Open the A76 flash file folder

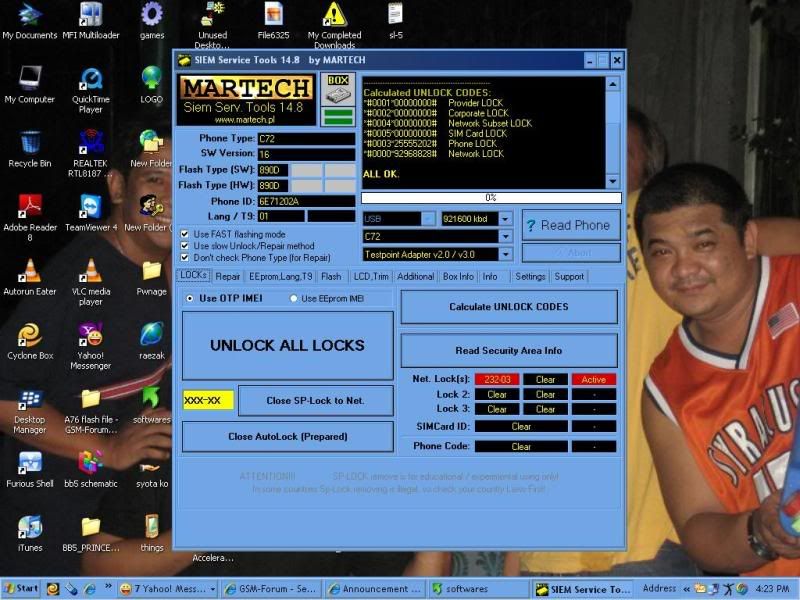91,411
